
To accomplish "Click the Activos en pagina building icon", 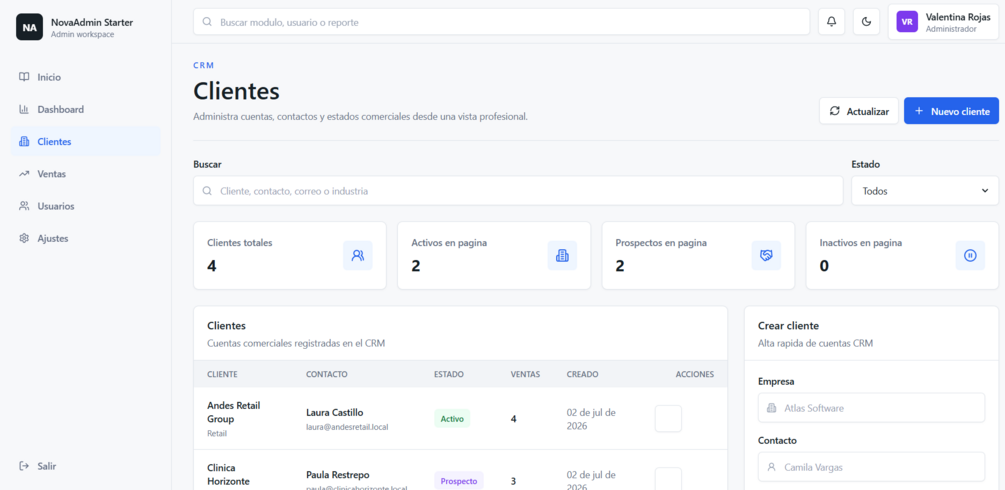I will (x=562, y=255).
